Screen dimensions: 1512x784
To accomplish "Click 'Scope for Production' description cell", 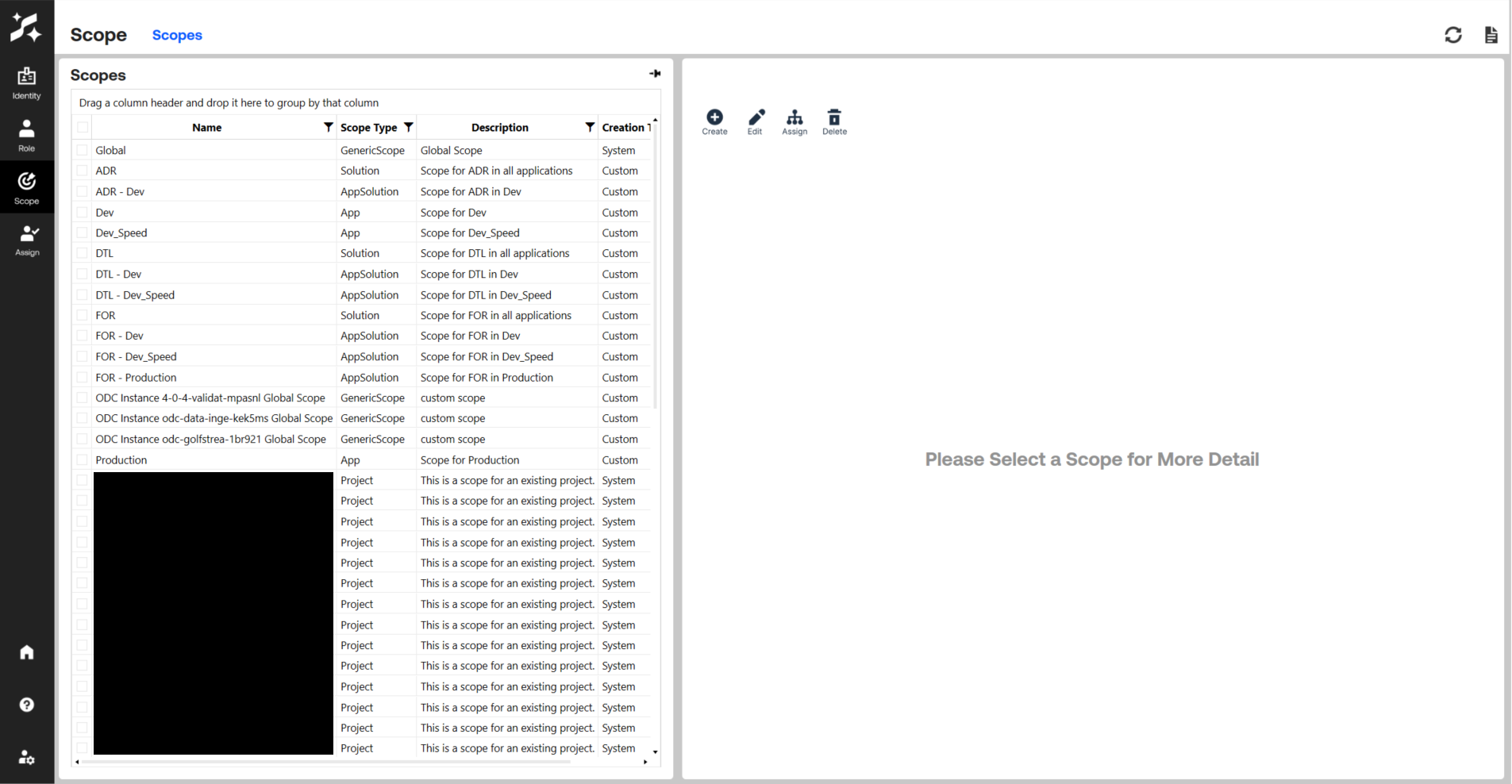I will click(470, 459).
